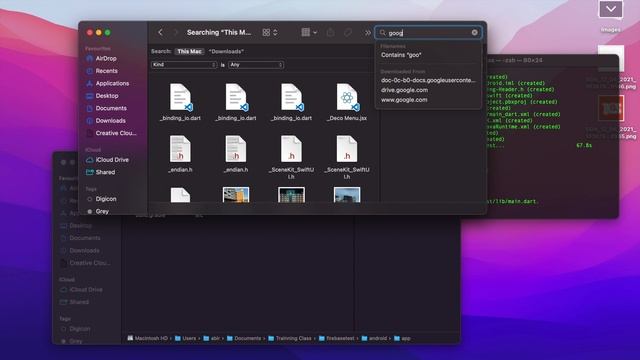640x360 pixels.
Task: Select www.google.com suggestion
Action: pyautogui.click(x=404, y=100)
